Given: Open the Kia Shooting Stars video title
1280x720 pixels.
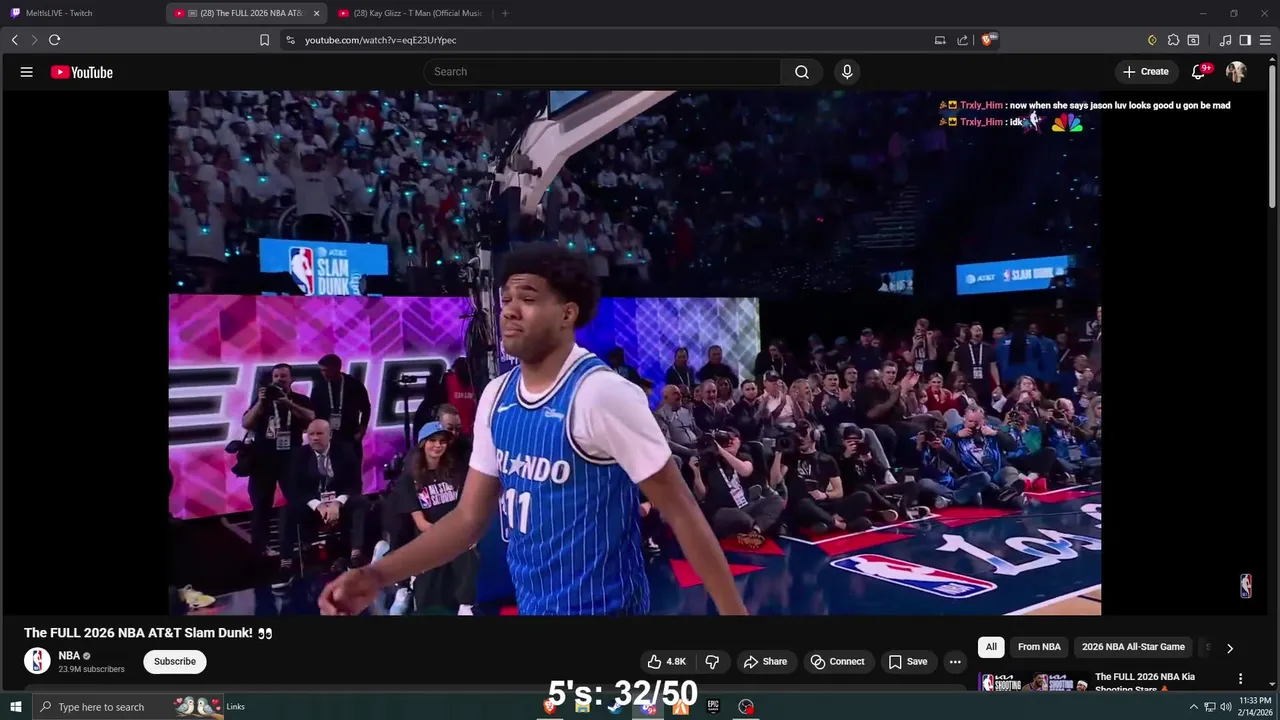Looking at the screenshot, I should [x=1145, y=683].
